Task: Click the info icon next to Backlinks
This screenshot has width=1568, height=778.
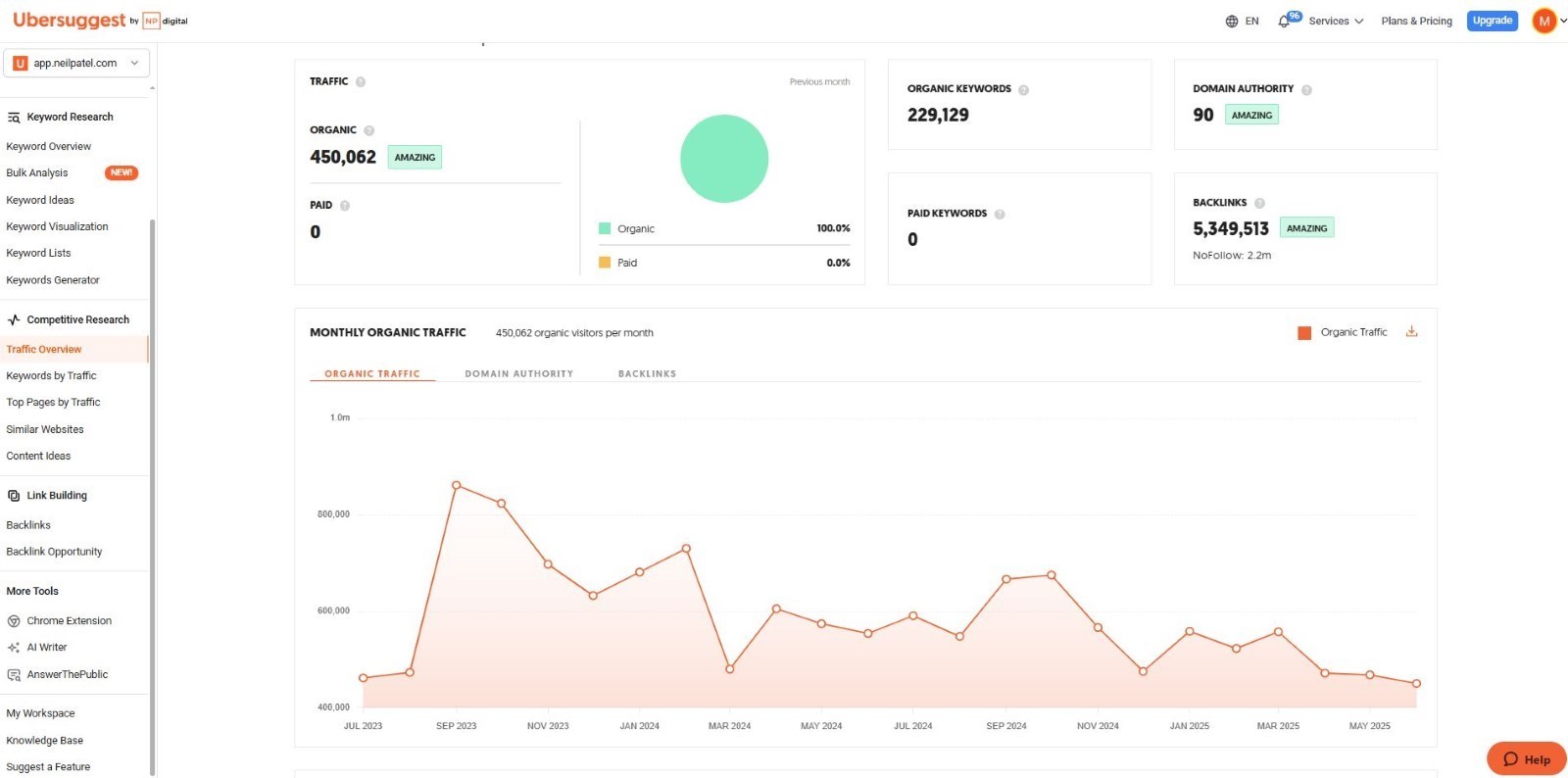Action: [1259, 203]
